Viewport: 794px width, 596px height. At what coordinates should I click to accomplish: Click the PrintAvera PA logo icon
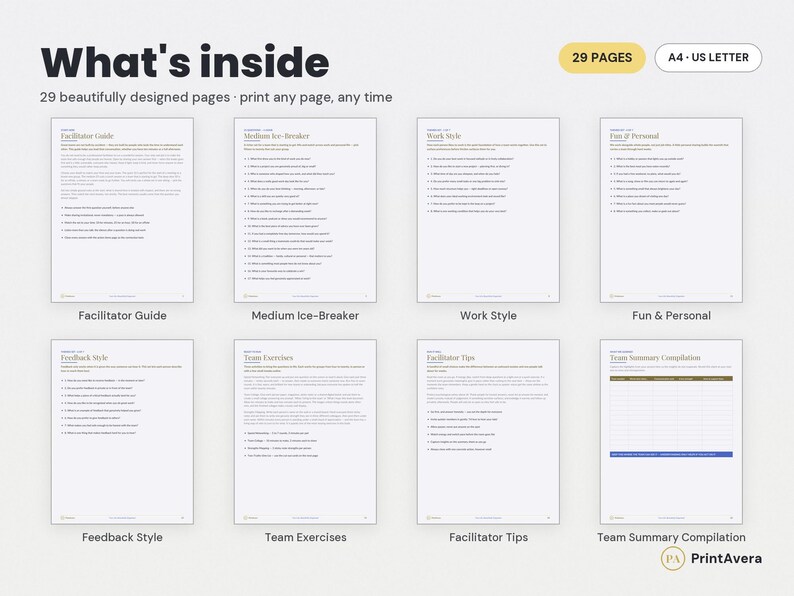pyautogui.click(x=672, y=559)
